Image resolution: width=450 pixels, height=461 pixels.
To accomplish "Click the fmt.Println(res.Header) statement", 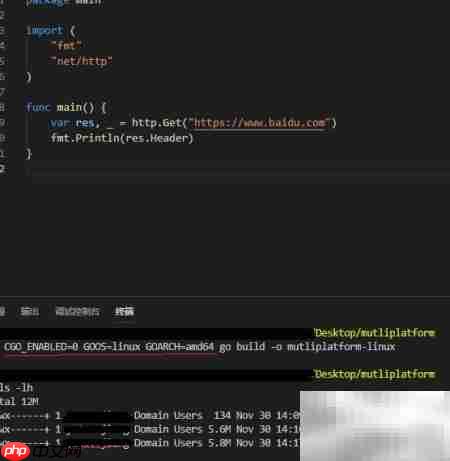I will 122,138.
